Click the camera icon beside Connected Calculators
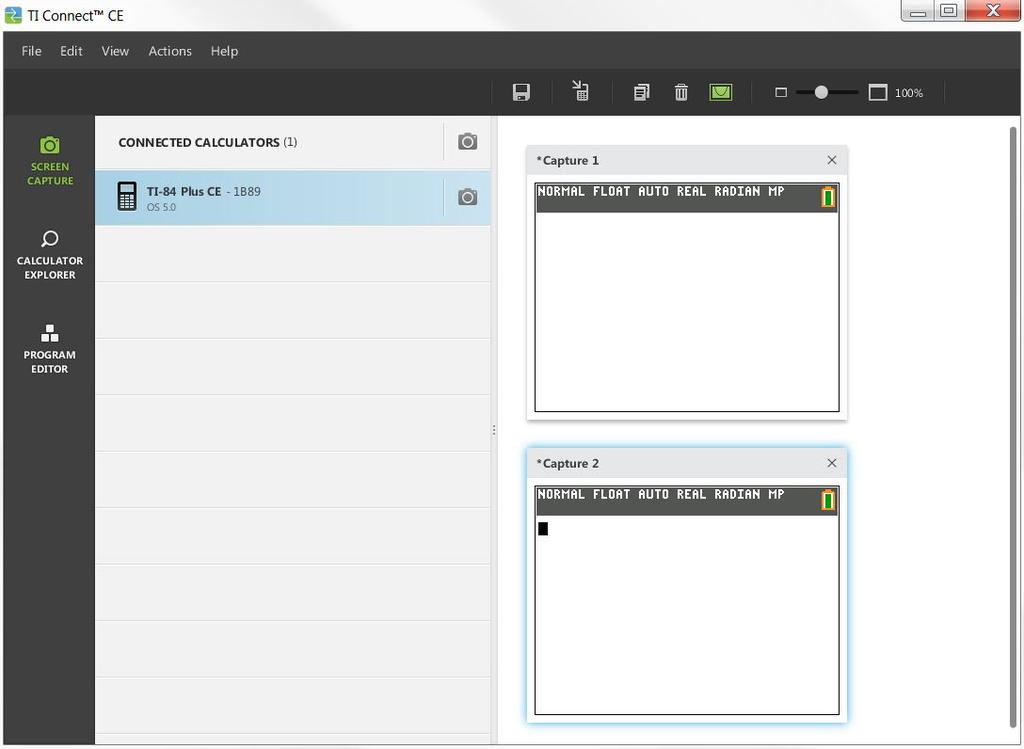Screen dimensions: 1024x749 (x=467, y=142)
